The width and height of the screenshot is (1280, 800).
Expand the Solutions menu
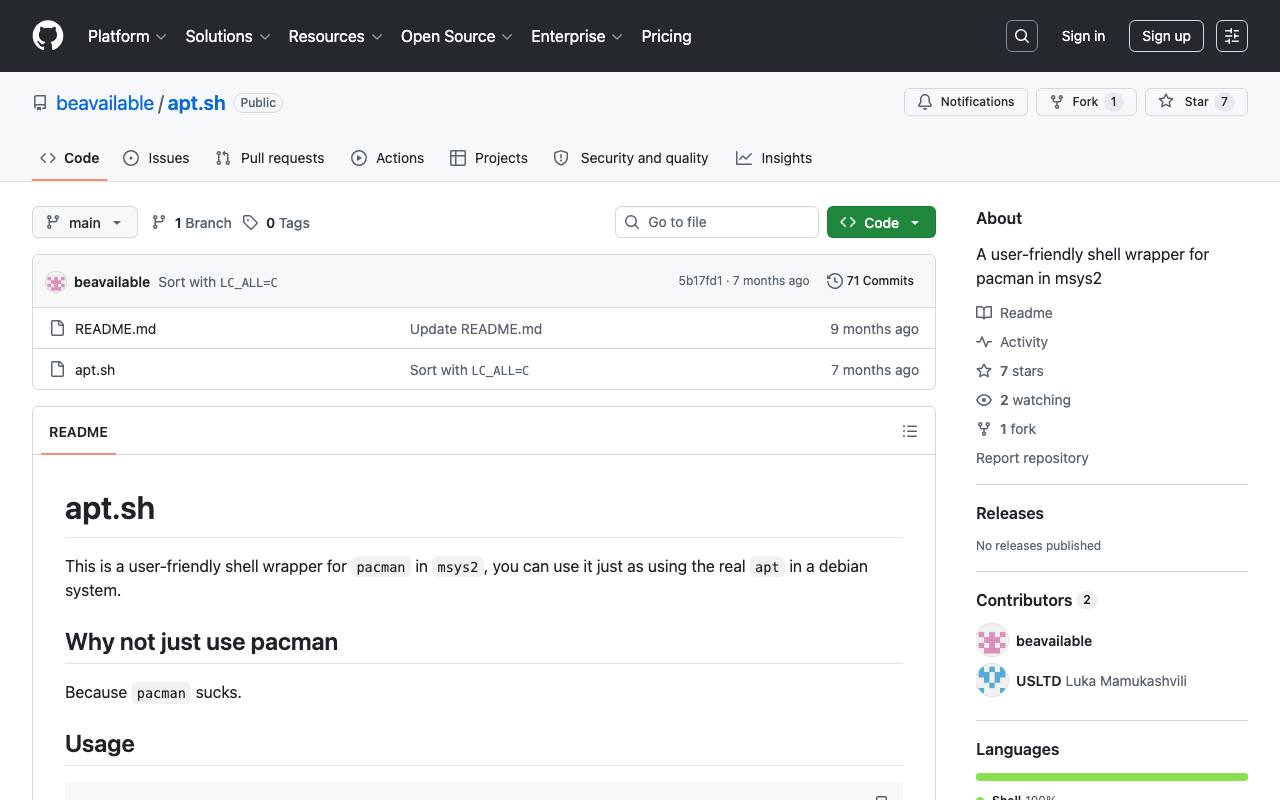tap(228, 36)
